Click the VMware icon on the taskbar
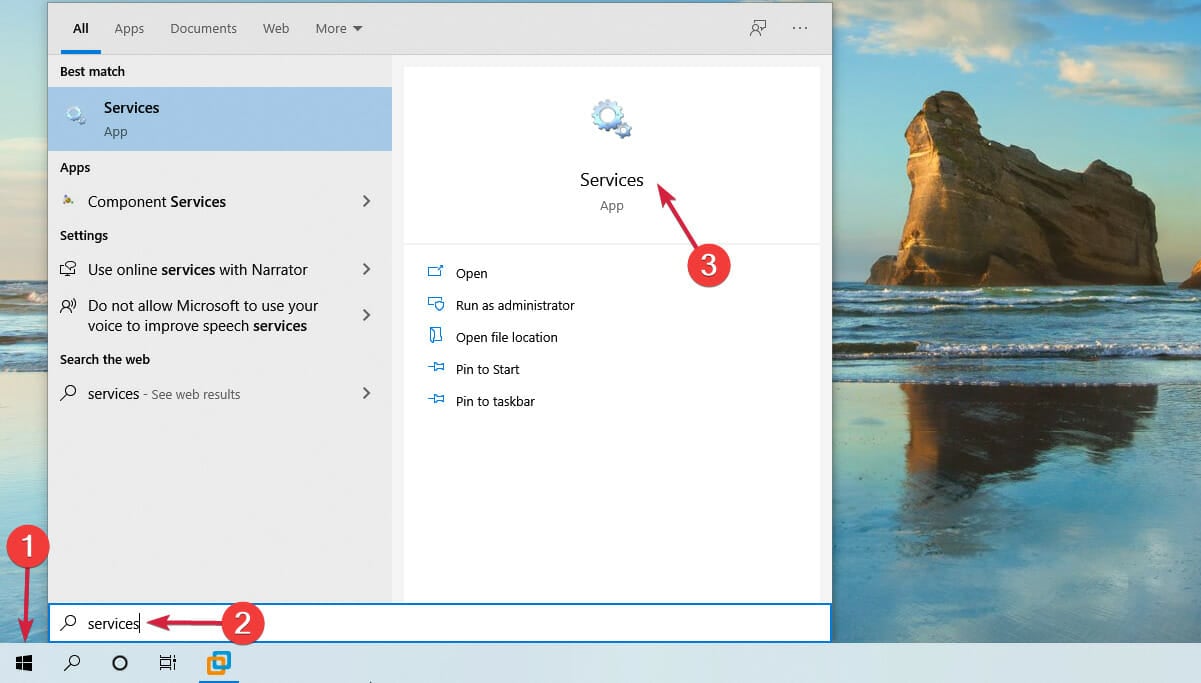 [218, 662]
